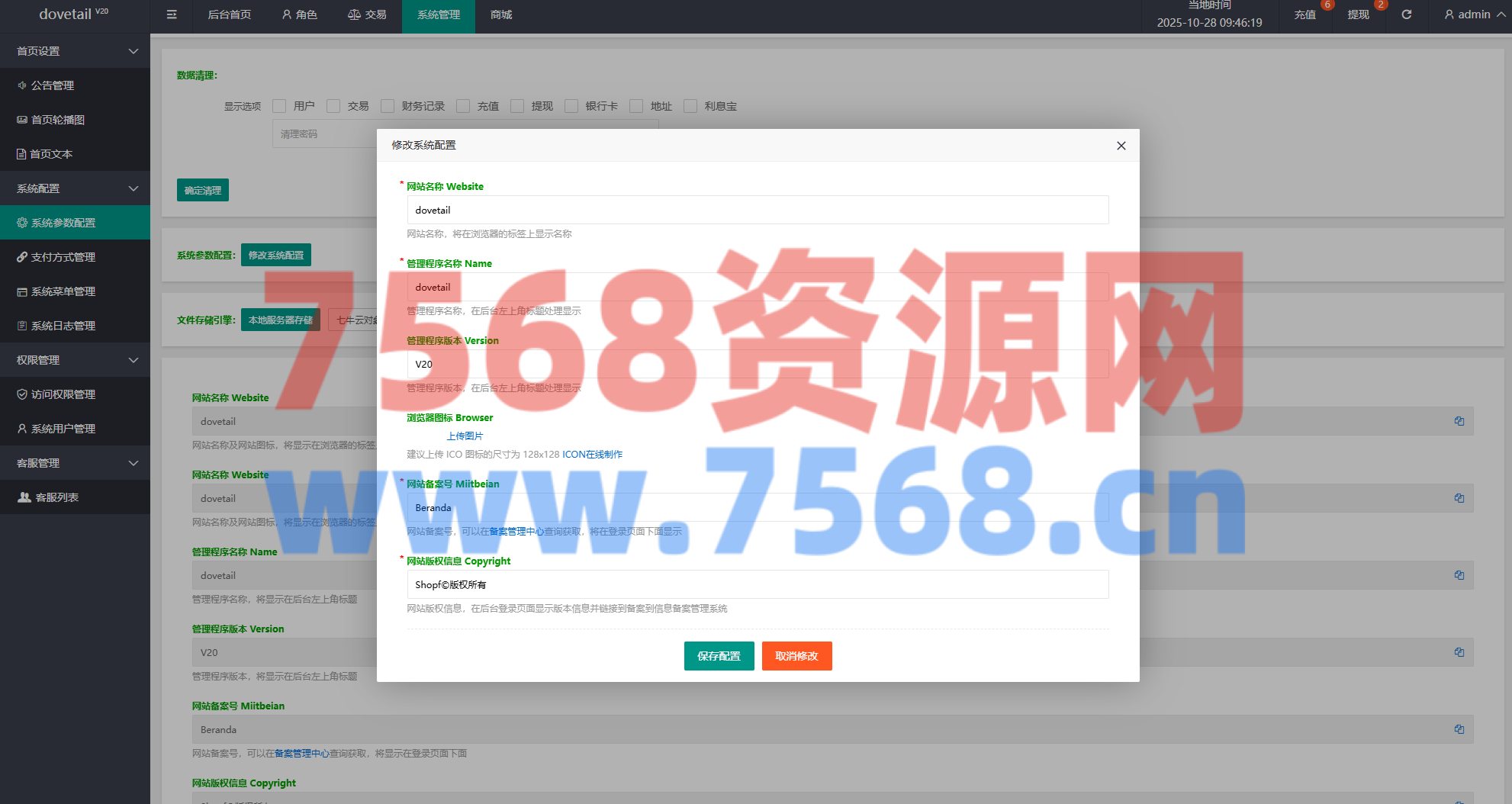Screen dimensions: 1512x804
Task: Click the 取消修改 button
Action: click(796, 656)
